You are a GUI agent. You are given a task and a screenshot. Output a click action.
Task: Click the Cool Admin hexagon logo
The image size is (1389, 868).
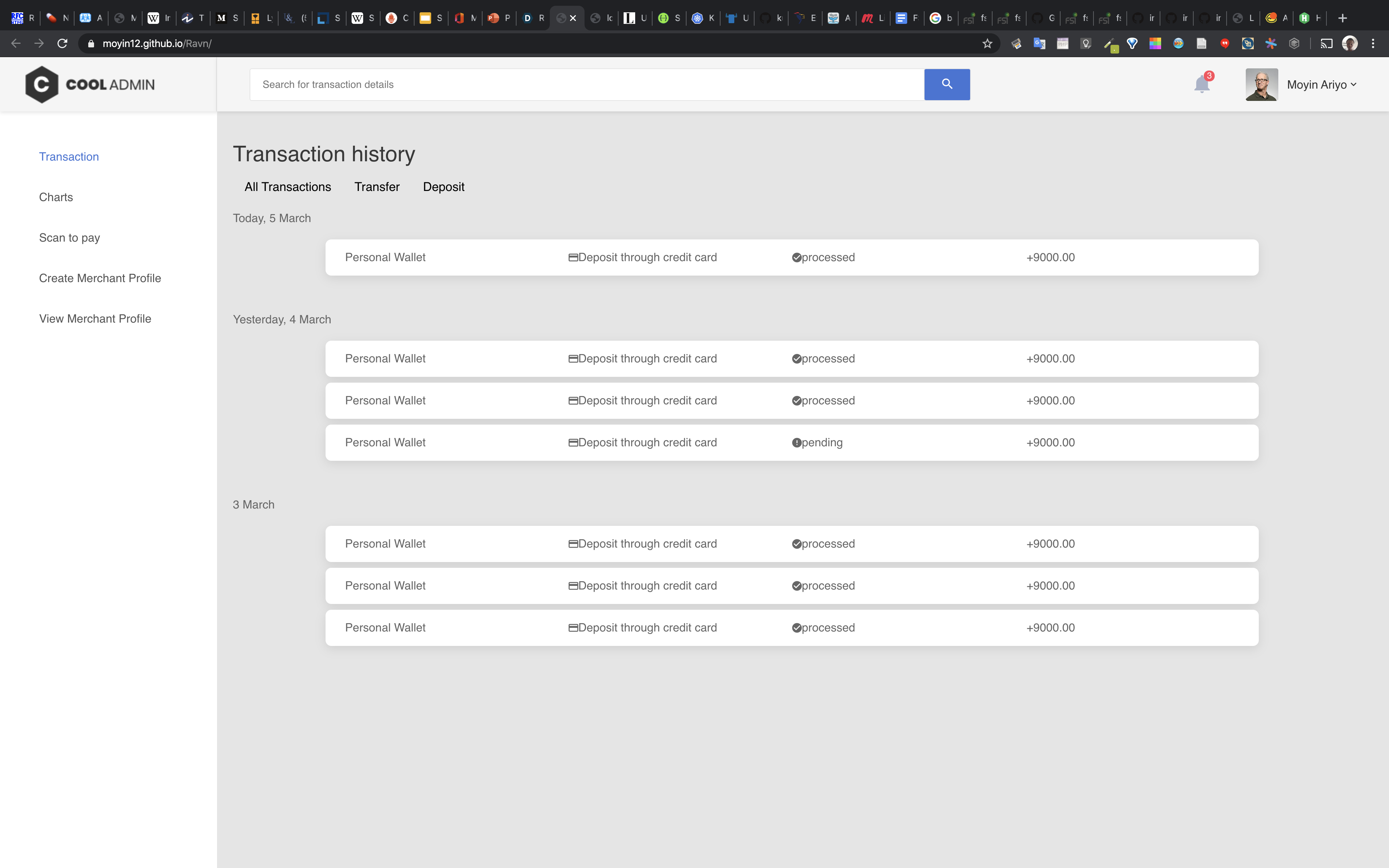41,84
